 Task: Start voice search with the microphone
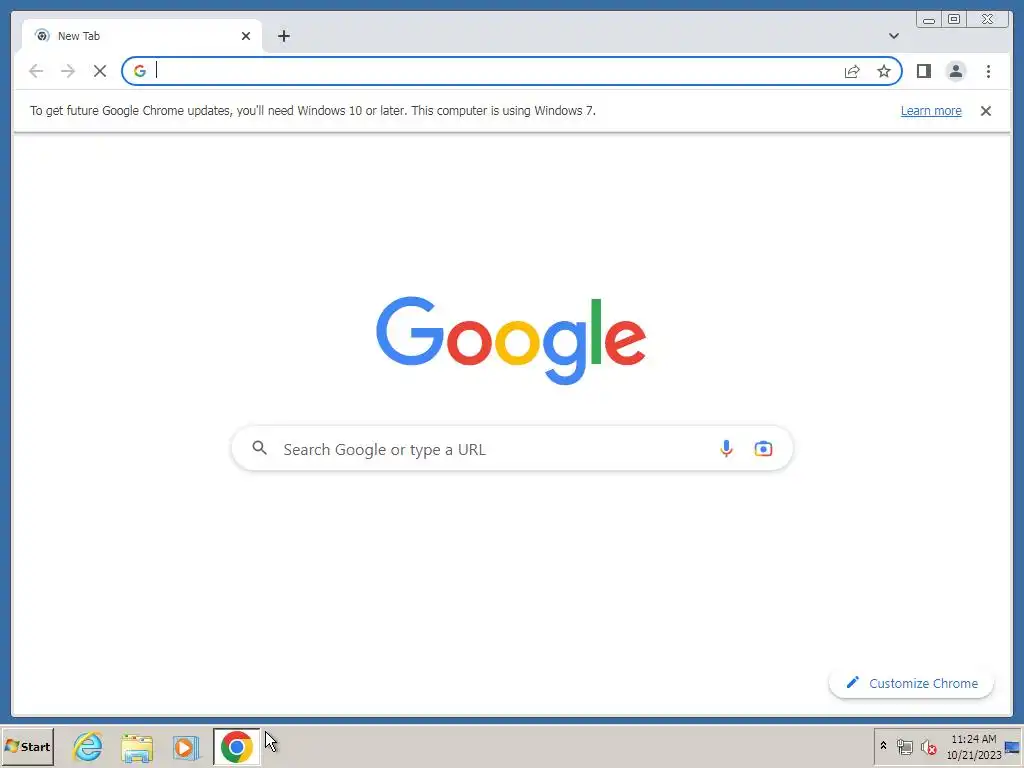click(x=726, y=449)
